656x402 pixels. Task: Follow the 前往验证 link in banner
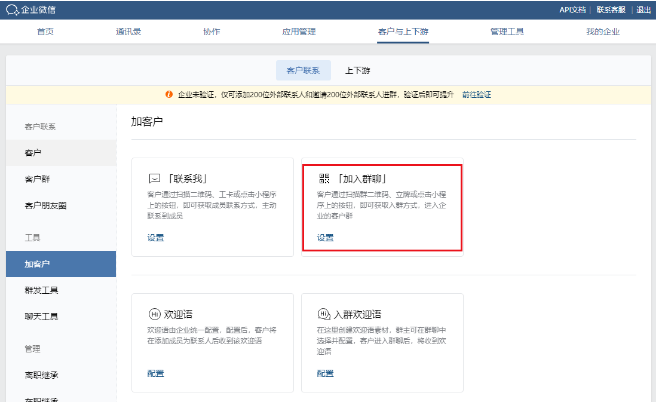pos(475,93)
